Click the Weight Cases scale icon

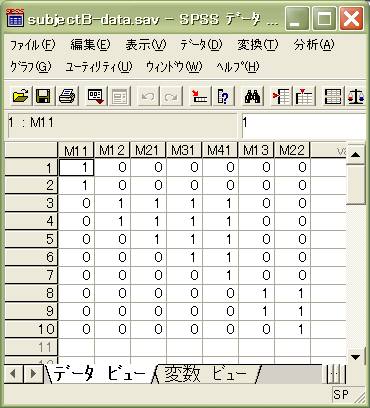pos(356,97)
